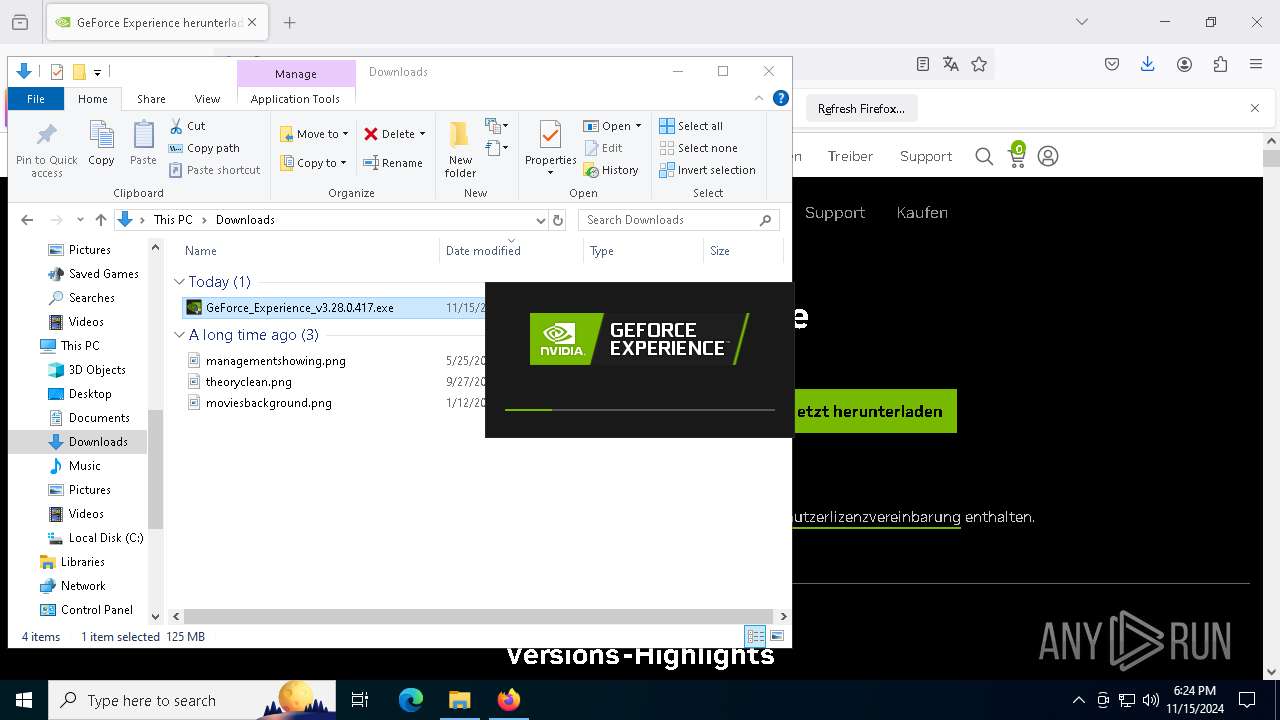Go up one folder level
The width and height of the screenshot is (1280, 720).
100,220
